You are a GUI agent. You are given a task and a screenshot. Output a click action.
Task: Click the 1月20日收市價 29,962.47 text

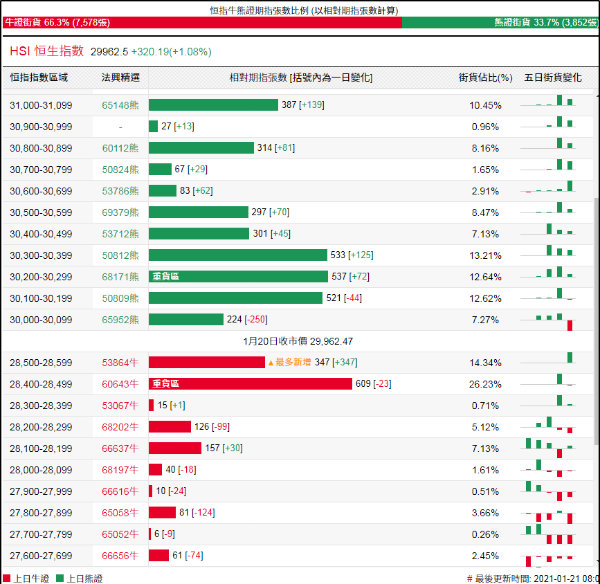tap(298, 341)
